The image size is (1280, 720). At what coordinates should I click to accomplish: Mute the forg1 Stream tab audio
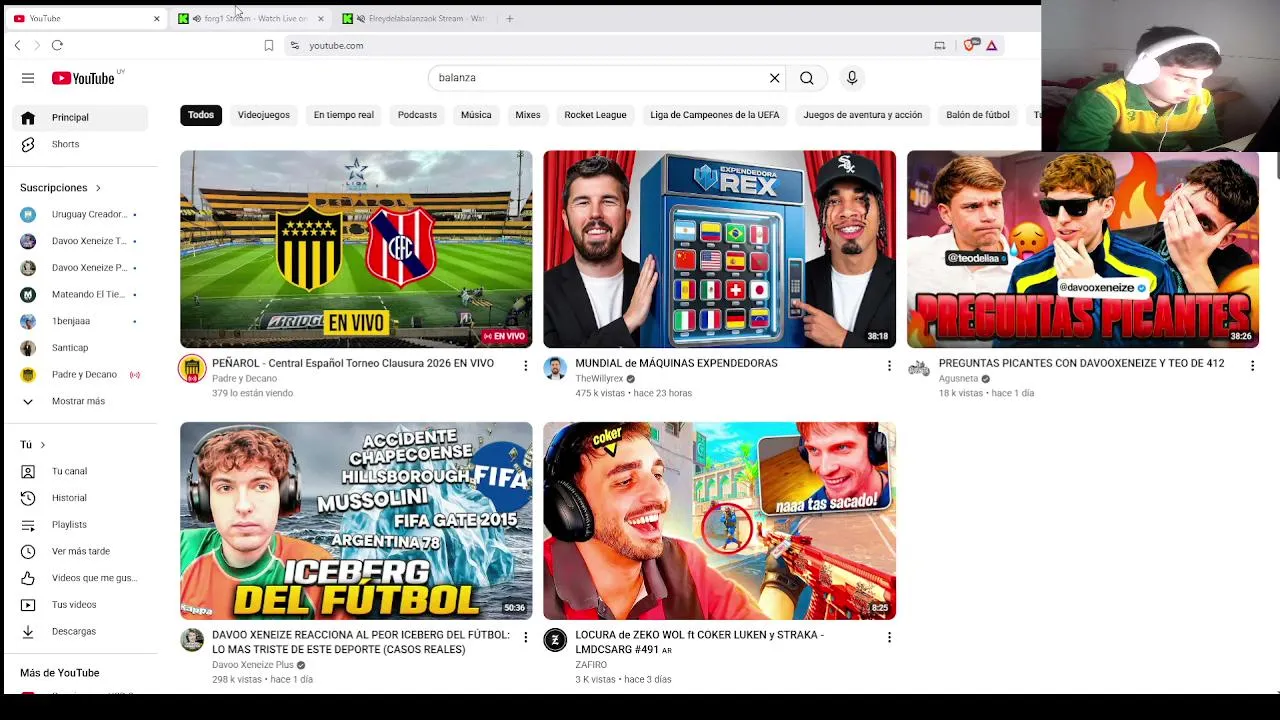197,18
